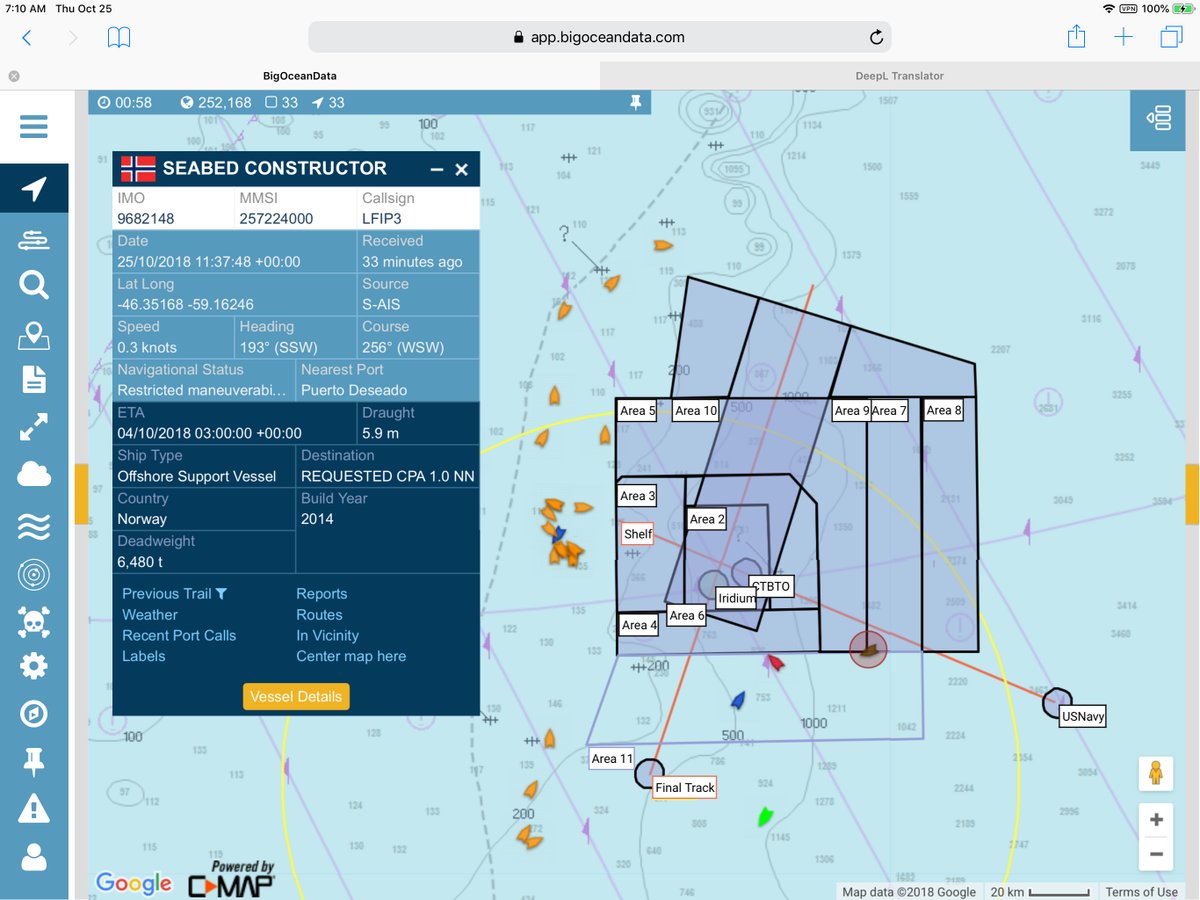Switch to the BigOceanData tab
The width and height of the screenshot is (1200, 900).
300,76
